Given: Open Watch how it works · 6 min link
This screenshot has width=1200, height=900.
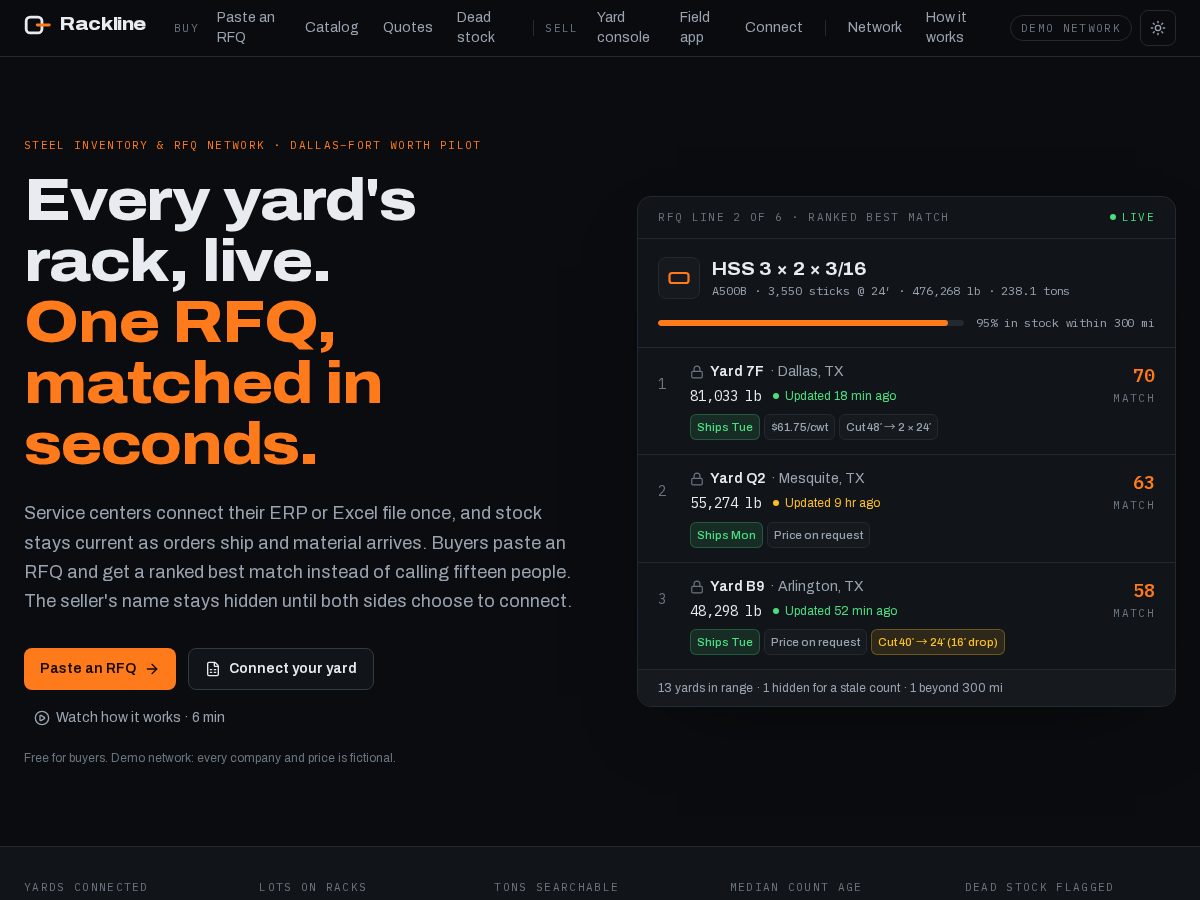Looking at the screenshot, I should coord(129,718).
